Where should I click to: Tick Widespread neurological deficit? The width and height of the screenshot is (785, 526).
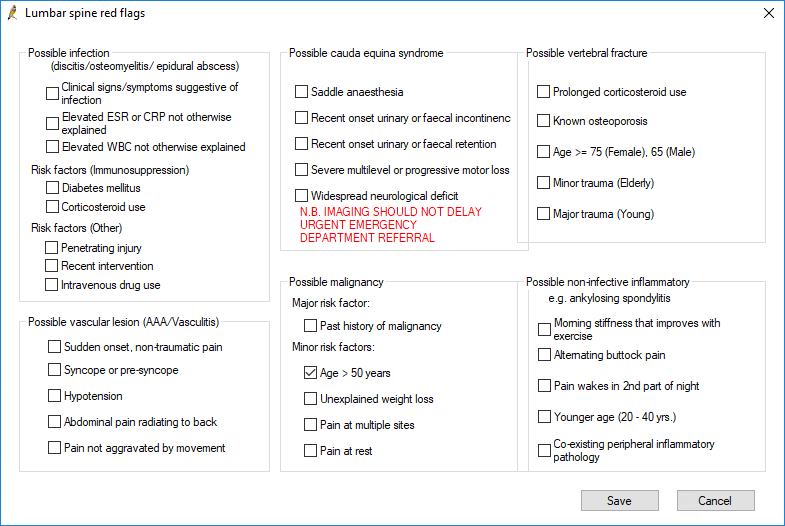[302, 196]
